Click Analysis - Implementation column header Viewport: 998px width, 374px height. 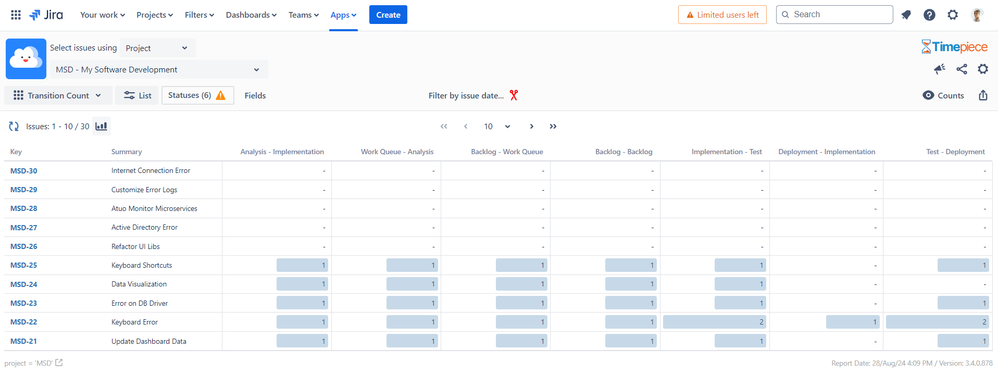coord(282,152)
